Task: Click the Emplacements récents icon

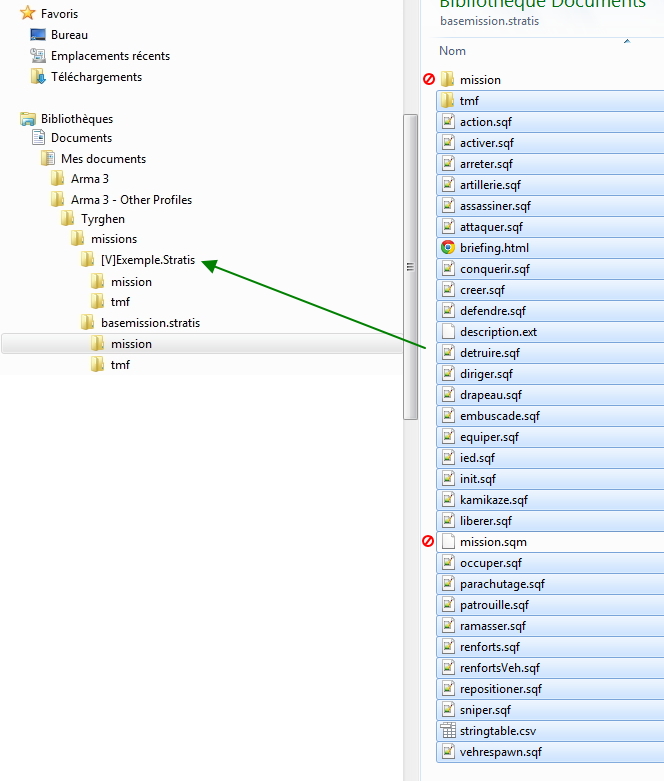Action: tap(38, 56)
